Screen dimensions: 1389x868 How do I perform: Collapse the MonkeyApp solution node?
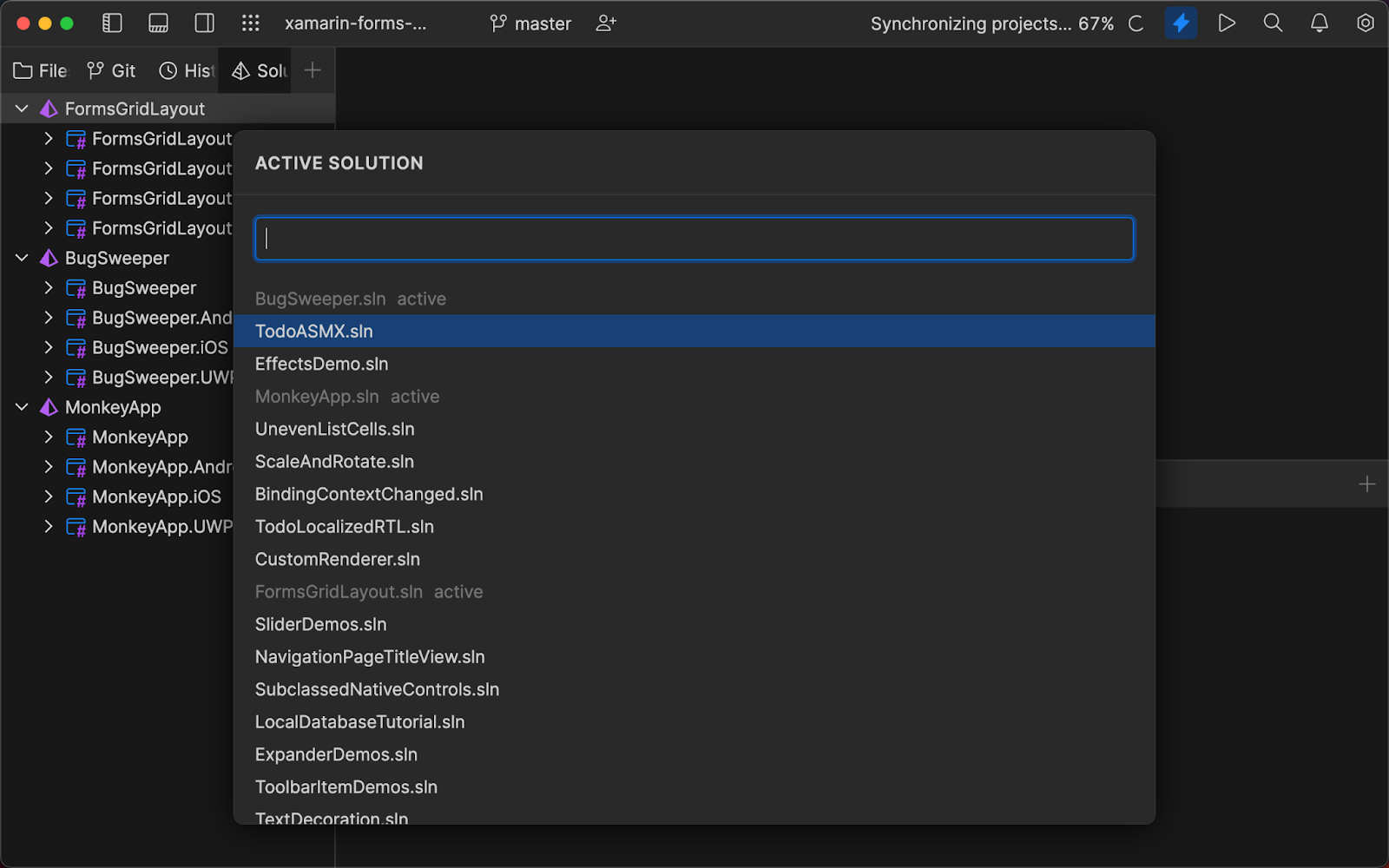click(23, 407)
